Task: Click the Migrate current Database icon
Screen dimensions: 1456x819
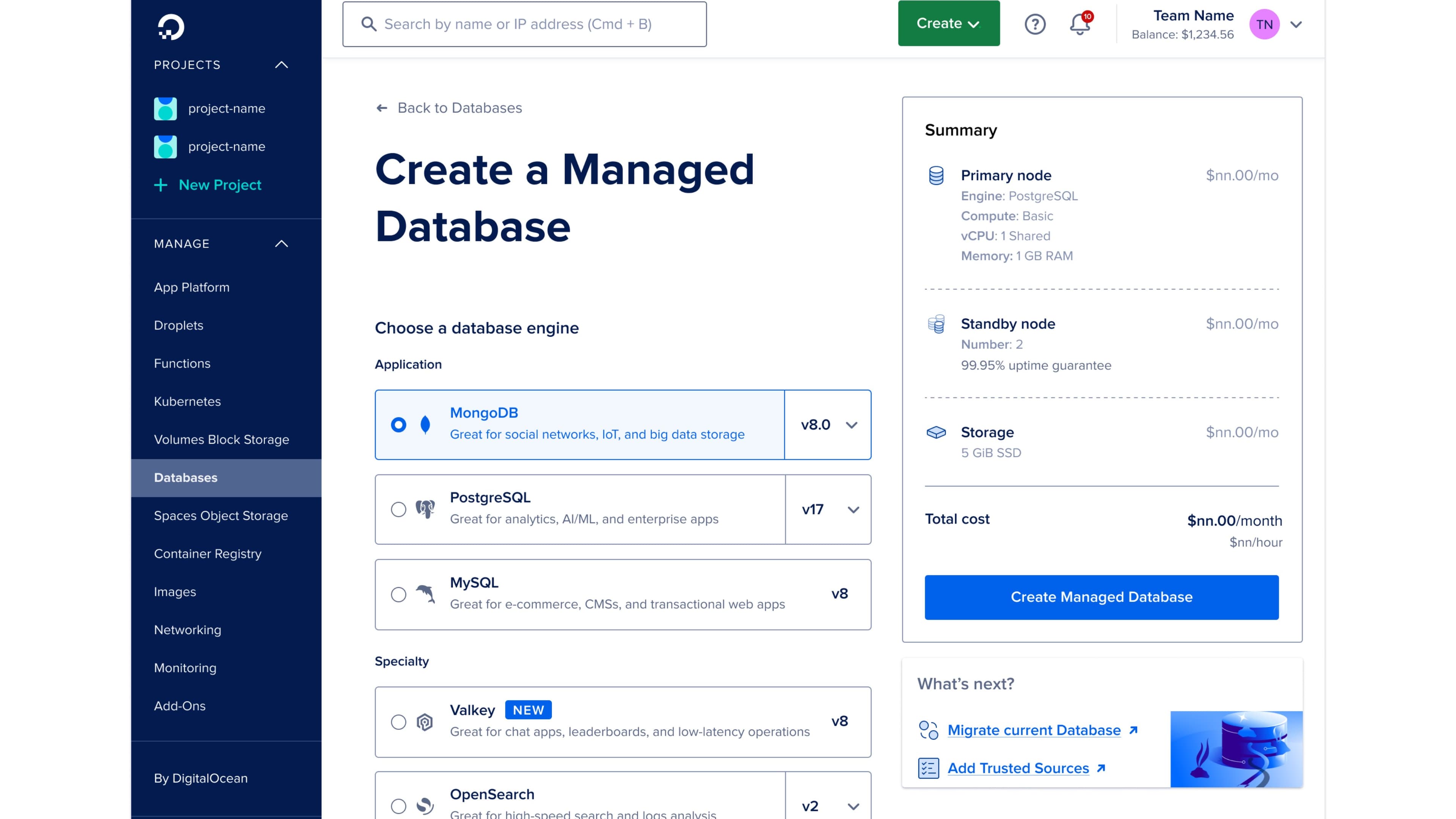Action: pos(928,730)
